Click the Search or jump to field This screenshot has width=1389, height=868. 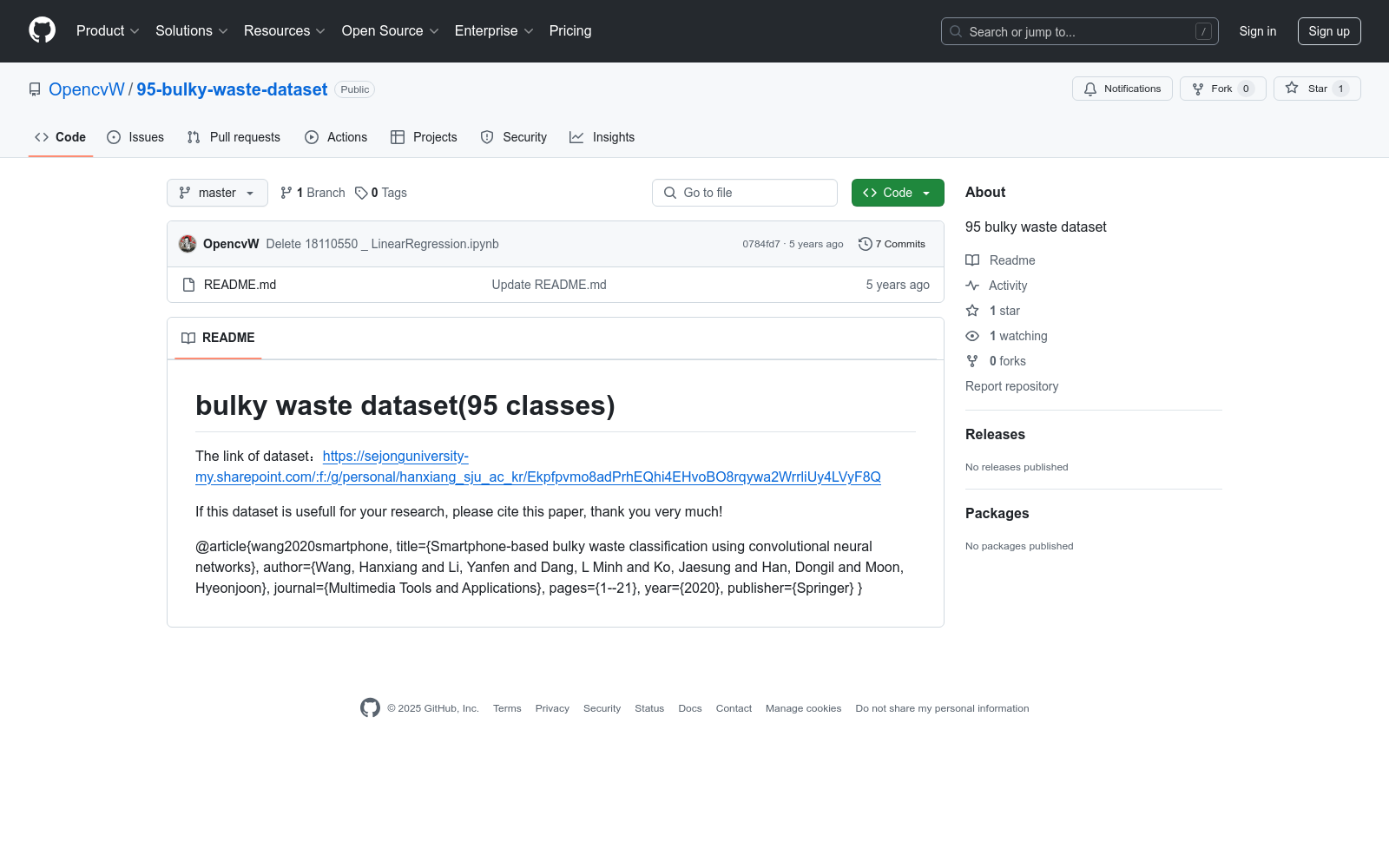(x=1080, y=31)
